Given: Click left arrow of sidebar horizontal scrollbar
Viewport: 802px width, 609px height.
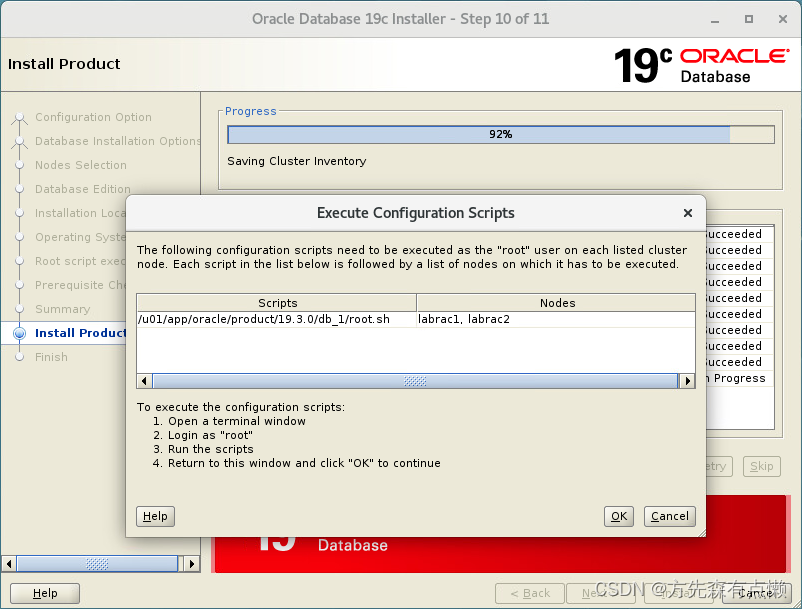Looking at the screenshot, I should point(9,564).
